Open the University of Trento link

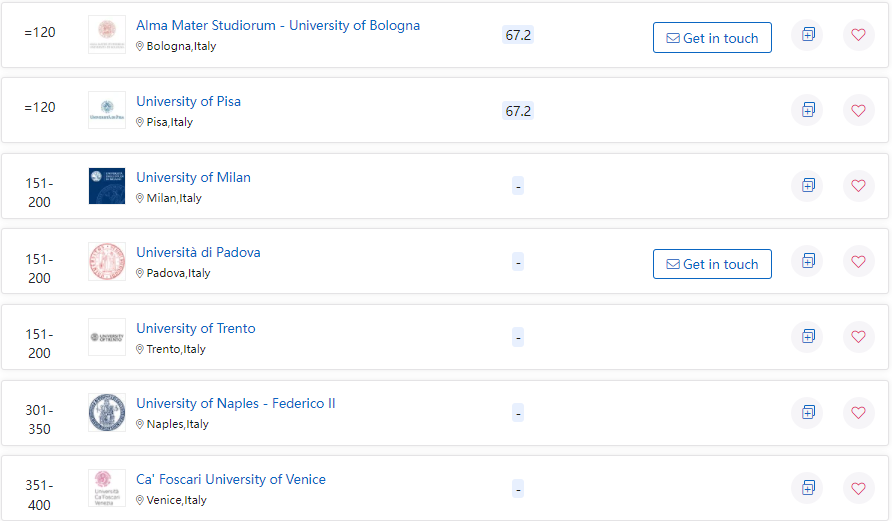[195, 328]
